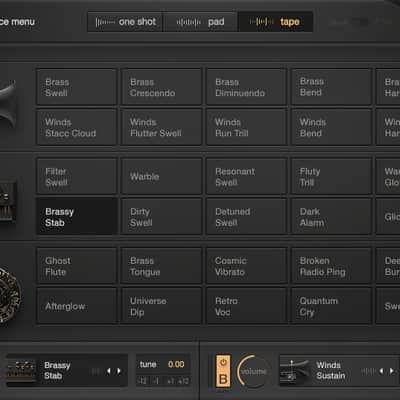Choose the Brass Diminuendo sound
Viewport: 400px width, 400px height.
pos(246,87)
